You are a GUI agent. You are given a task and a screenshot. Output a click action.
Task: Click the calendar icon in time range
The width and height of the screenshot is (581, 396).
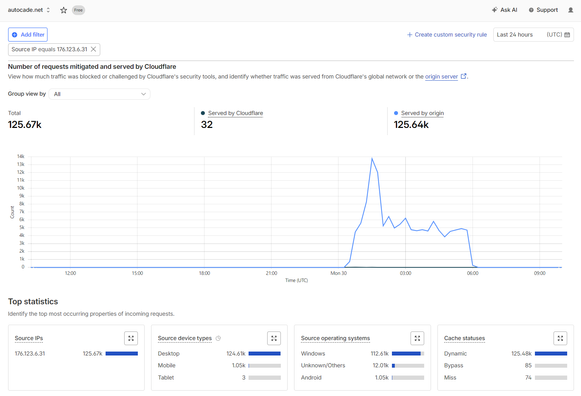[x=567, y=34]
